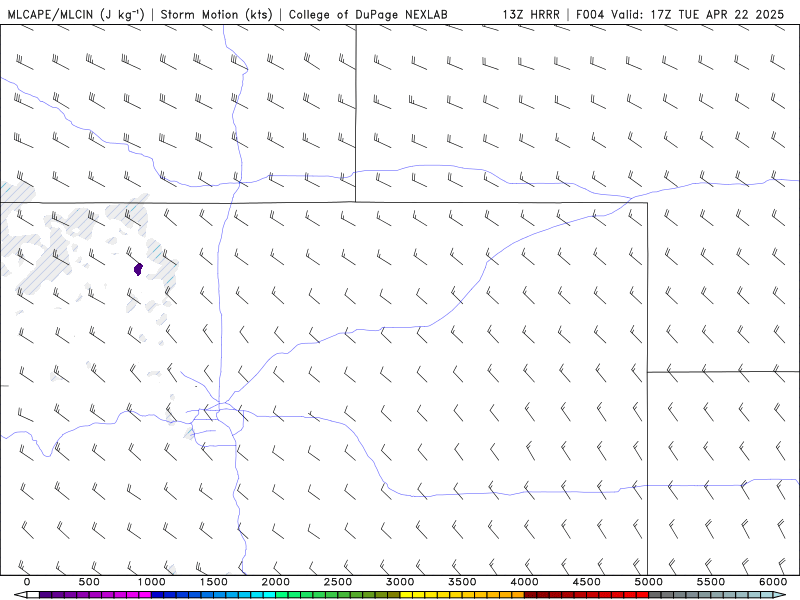Click the orange swatch just below 4000
800x600 pixels.
518,594
